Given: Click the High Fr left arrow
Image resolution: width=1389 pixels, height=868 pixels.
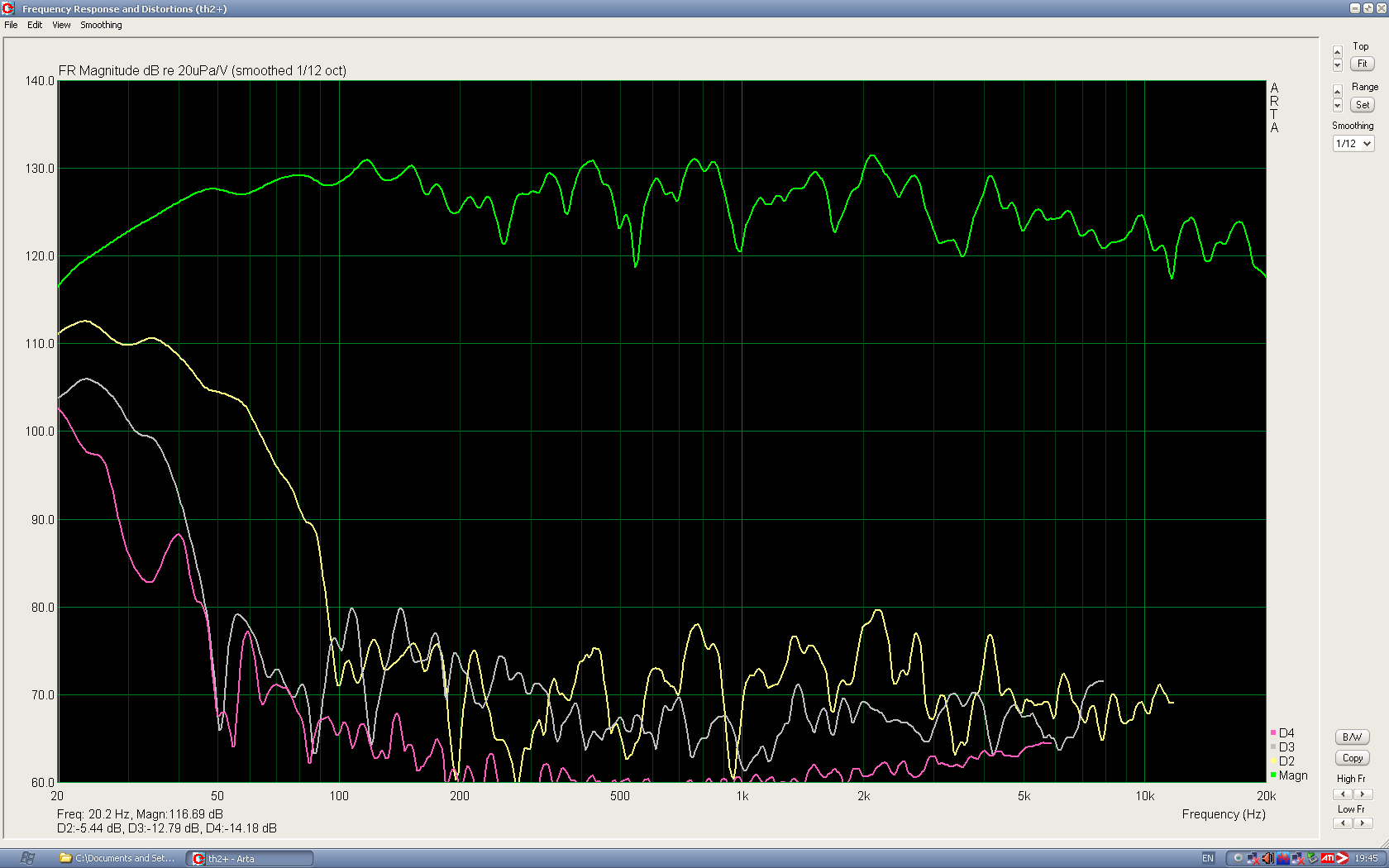Looking at the screenshot, I should [x=1344, y=794].
